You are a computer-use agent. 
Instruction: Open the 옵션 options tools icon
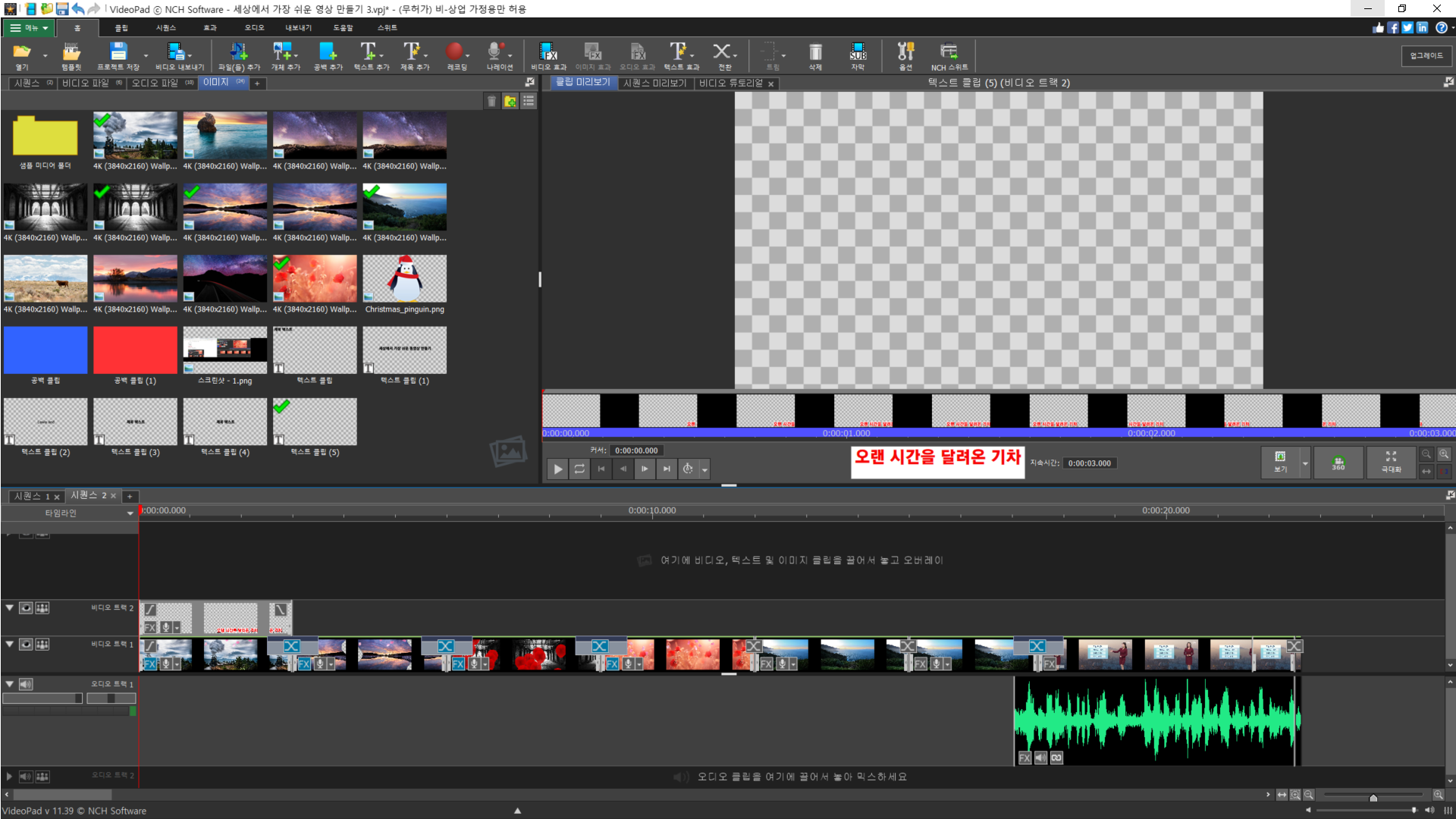click(x=905, y=52)
